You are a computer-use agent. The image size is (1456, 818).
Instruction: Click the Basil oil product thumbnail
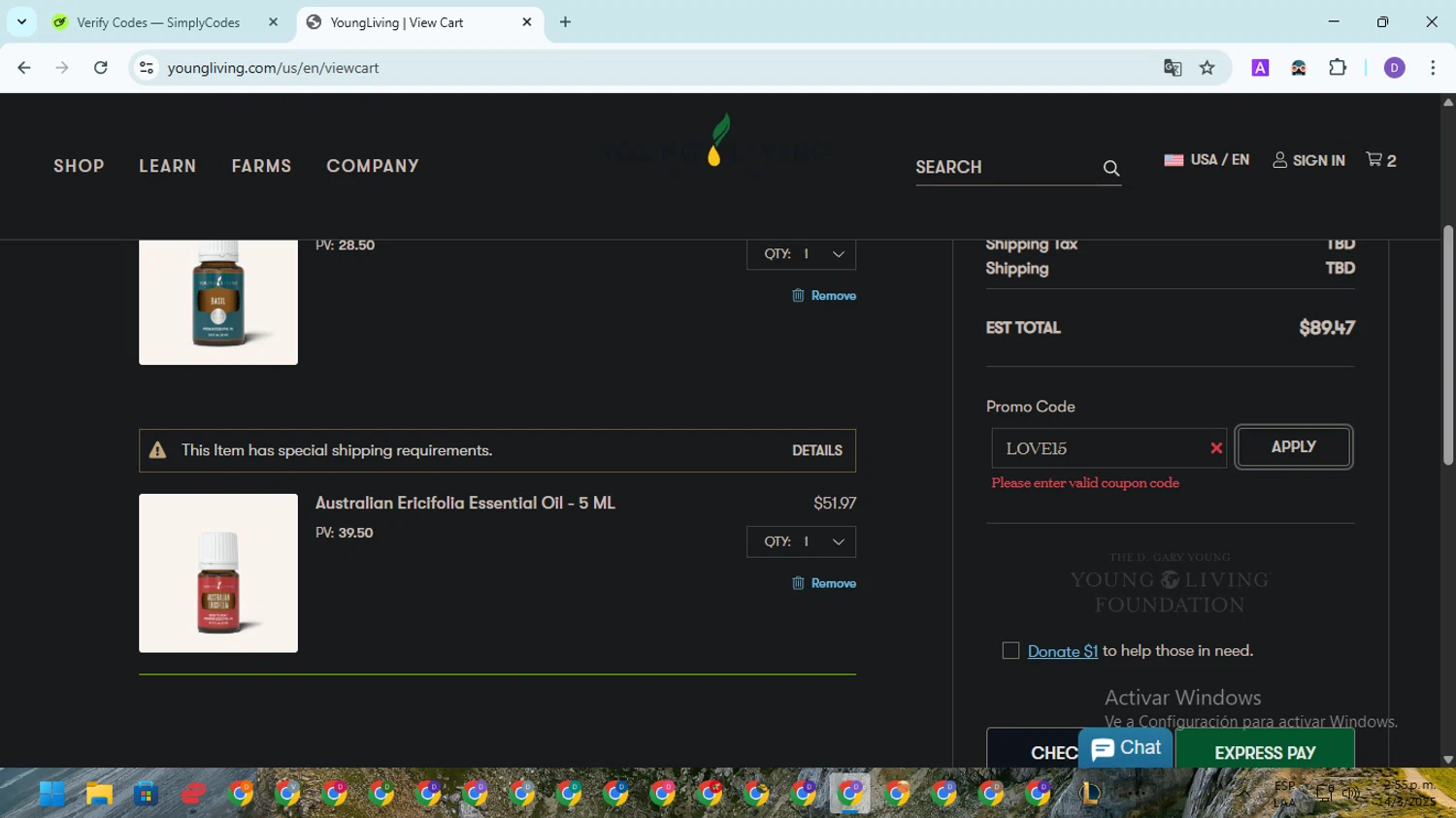tap(218, 303)
